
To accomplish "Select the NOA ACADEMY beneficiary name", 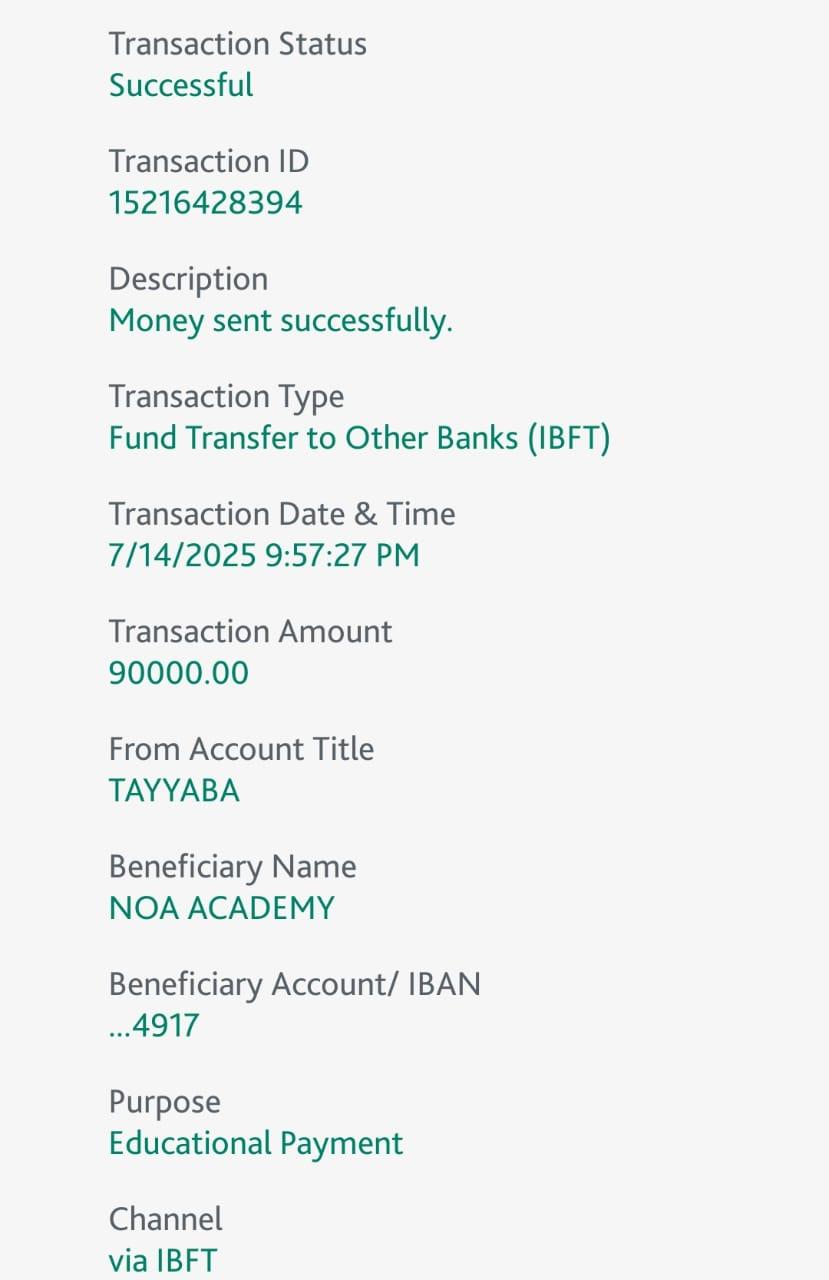I will (x=221, y=908).
